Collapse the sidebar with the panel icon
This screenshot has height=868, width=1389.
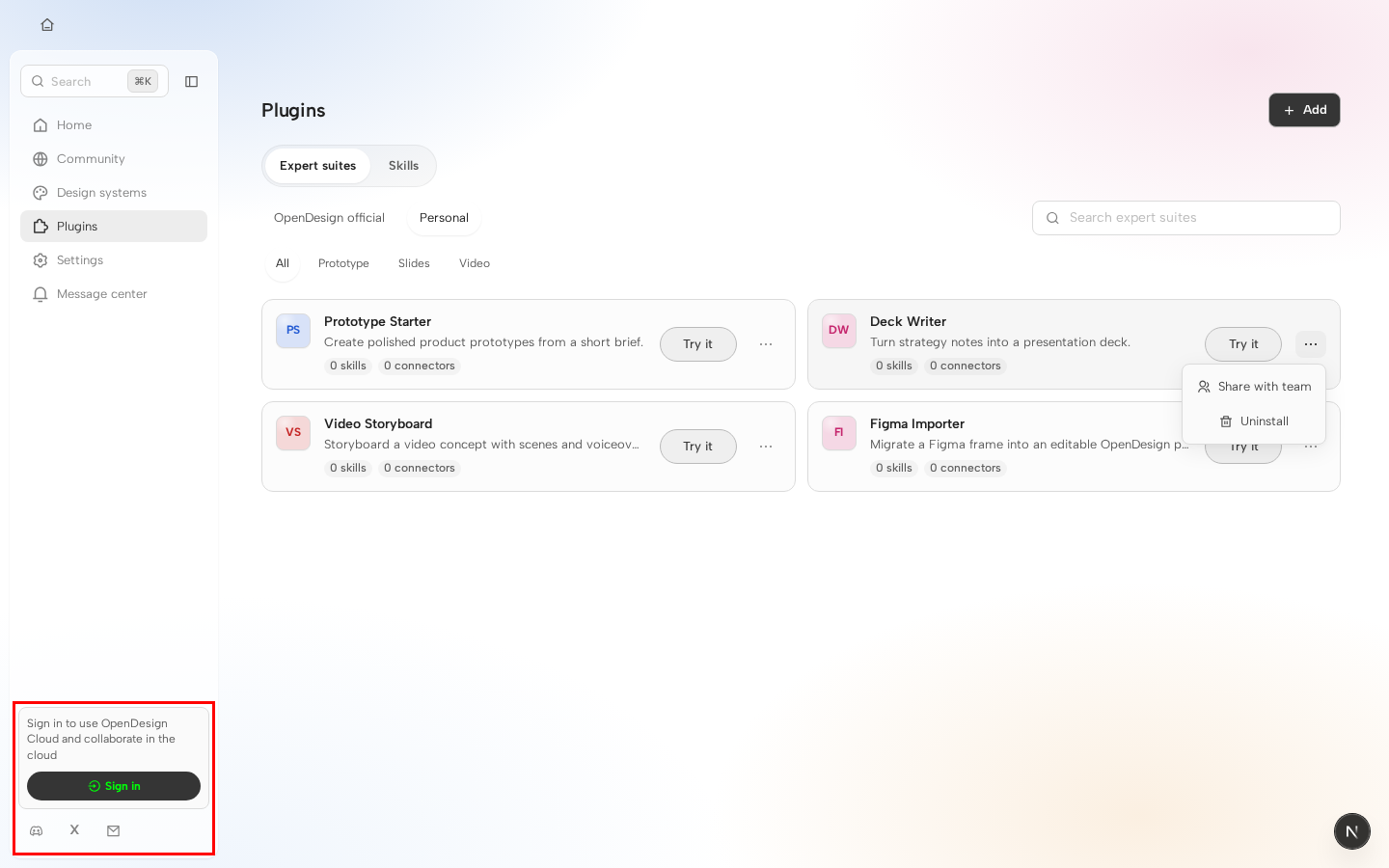[191, 82]
